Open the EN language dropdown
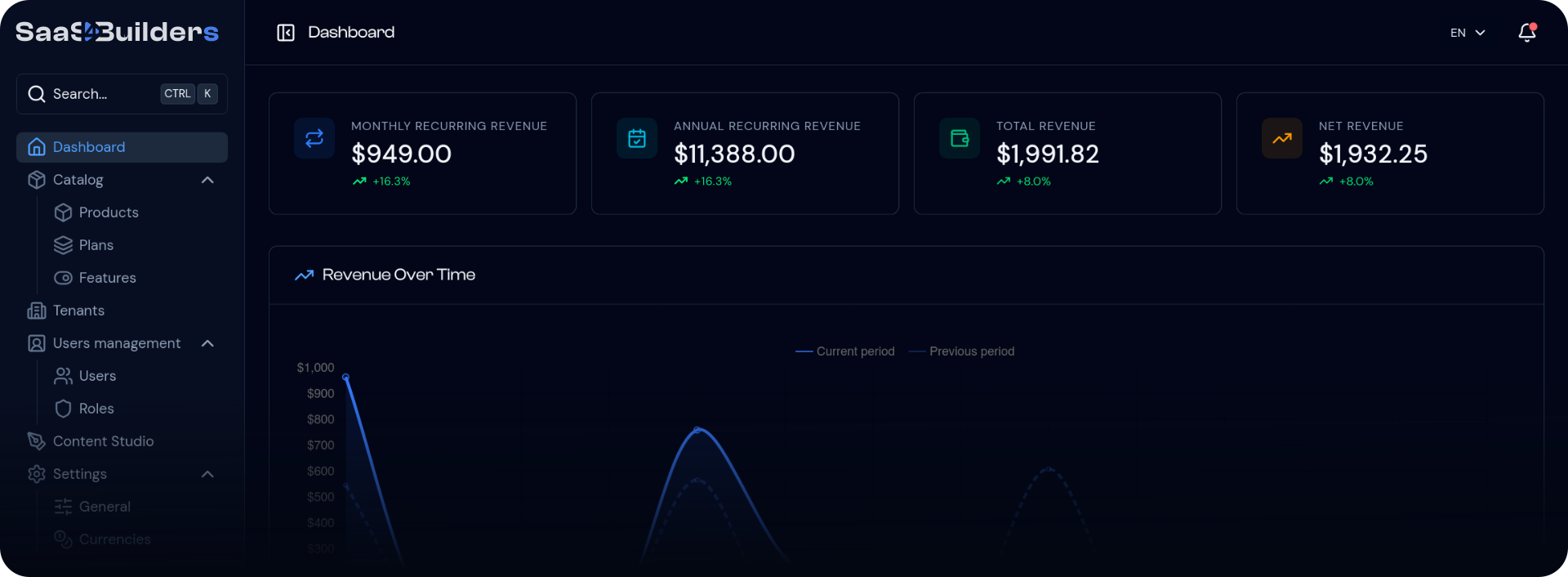 [1468, 33]
